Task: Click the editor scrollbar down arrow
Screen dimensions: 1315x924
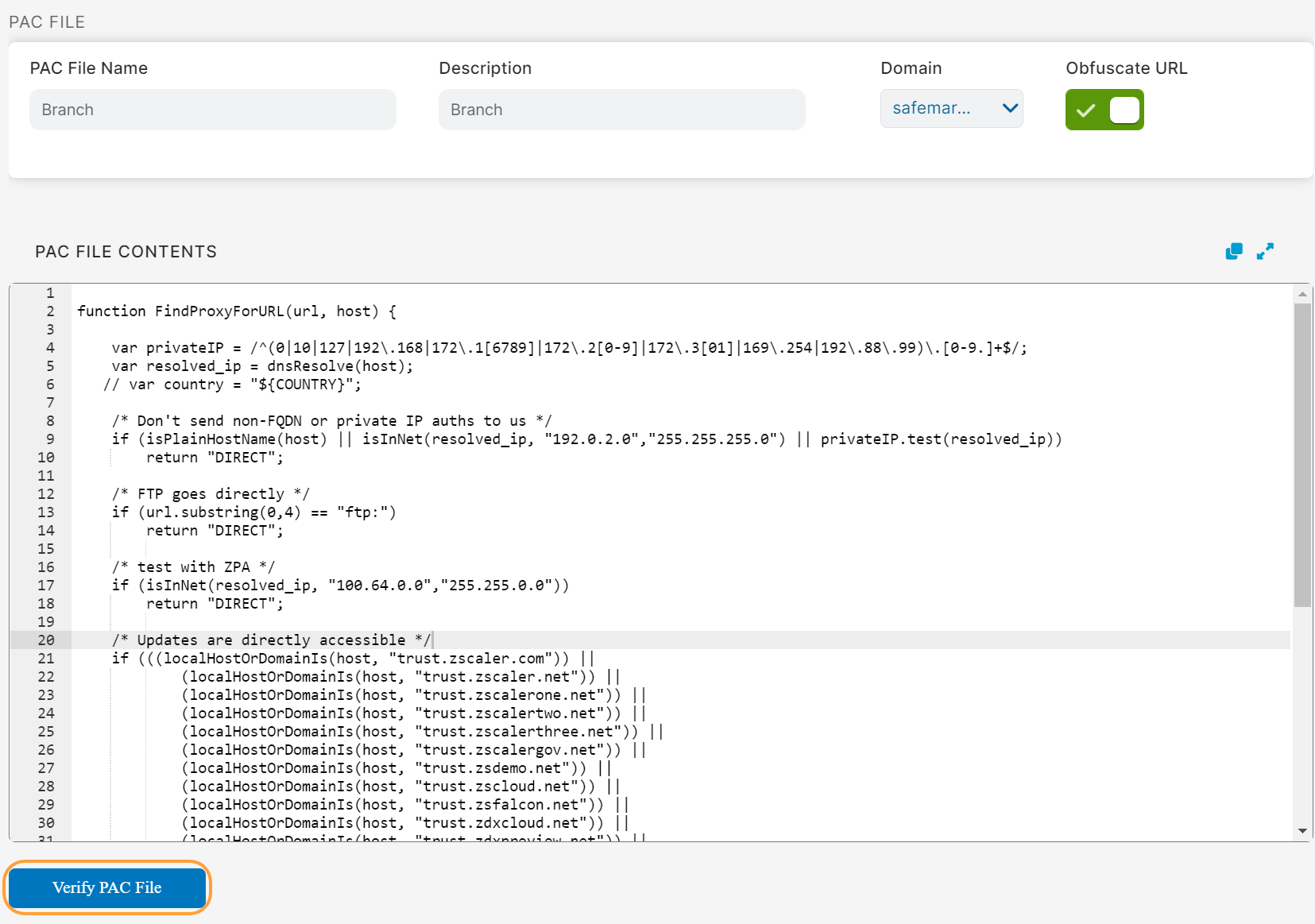Action: tap(1304, 831)
